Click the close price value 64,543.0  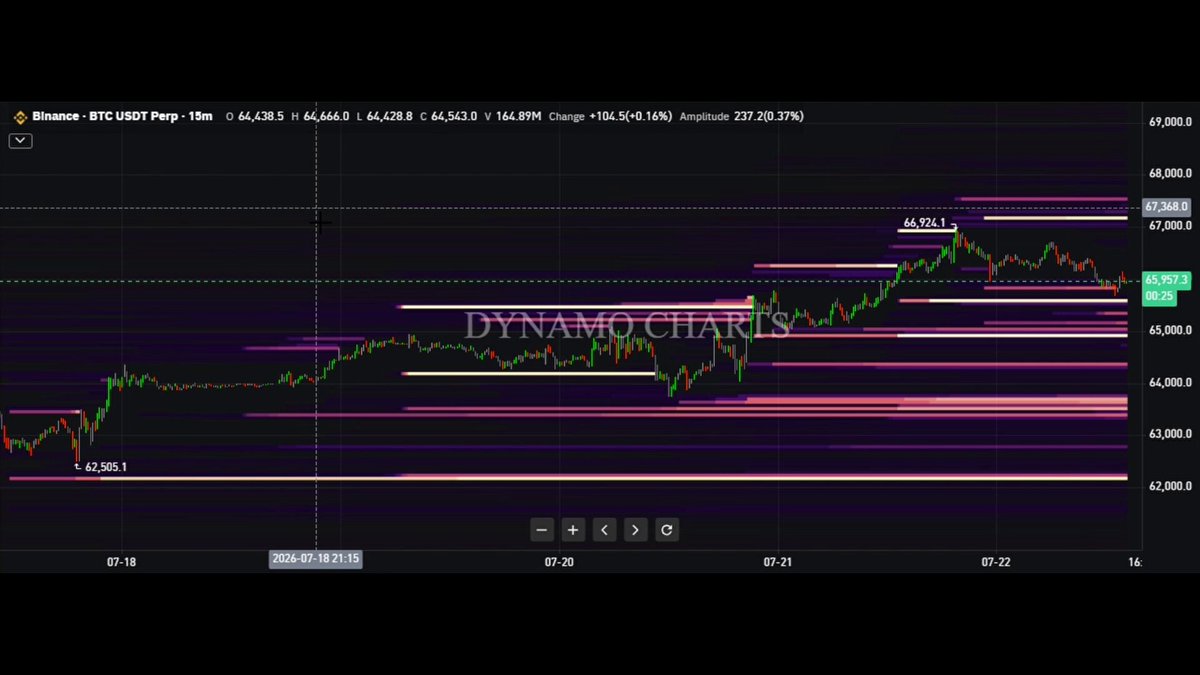click(454, 117)
